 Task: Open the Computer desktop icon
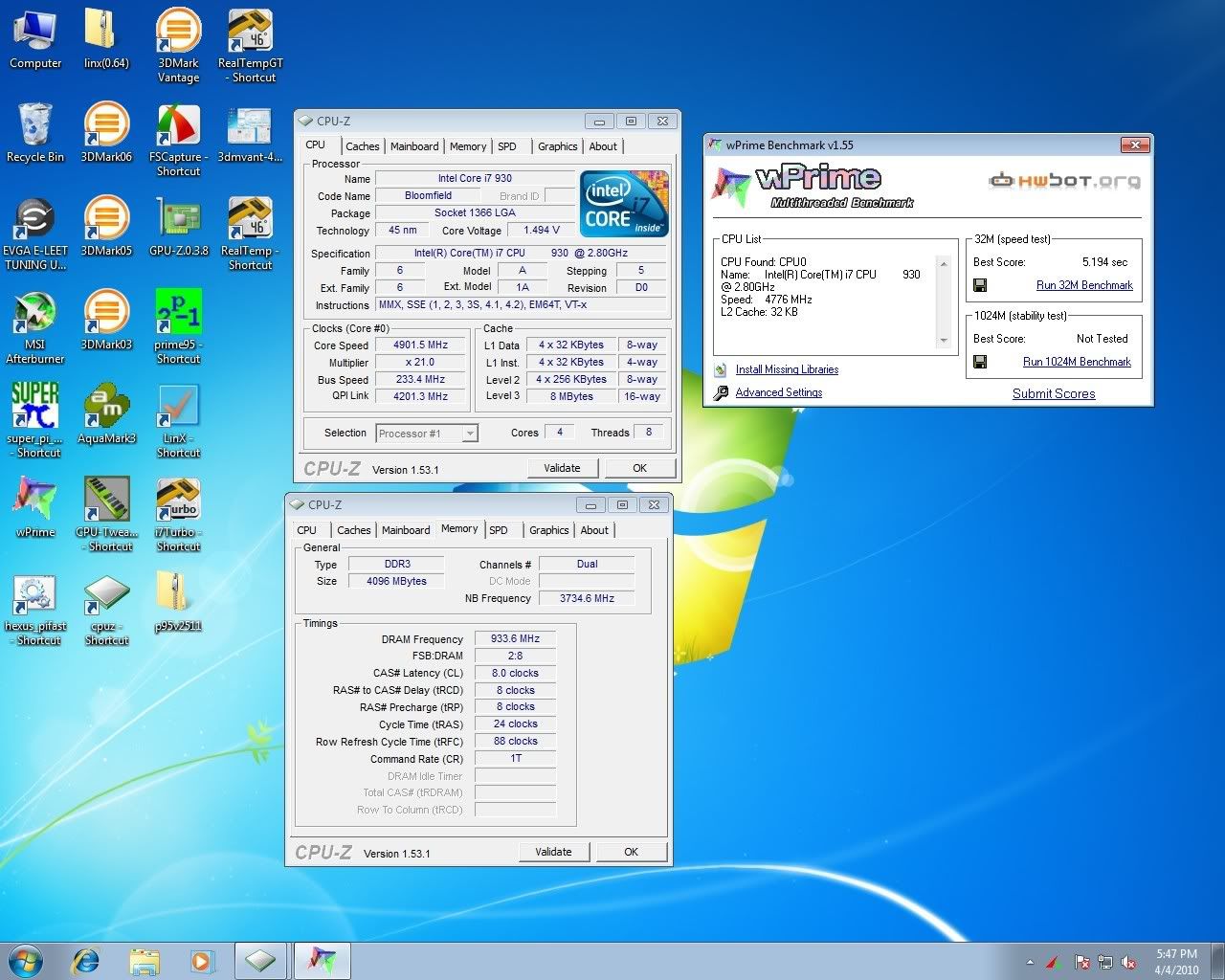tap(35, 39)
